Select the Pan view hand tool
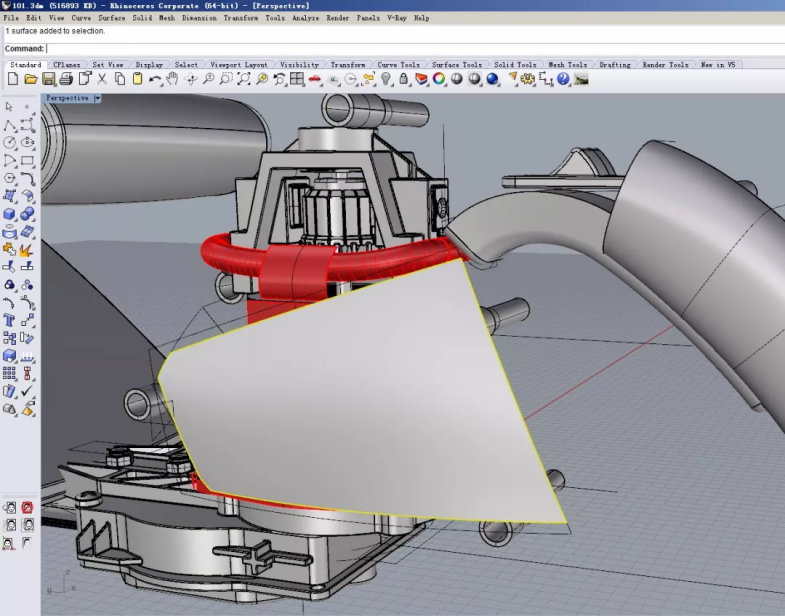Screen dimensions: 785x616 [172, 79]
